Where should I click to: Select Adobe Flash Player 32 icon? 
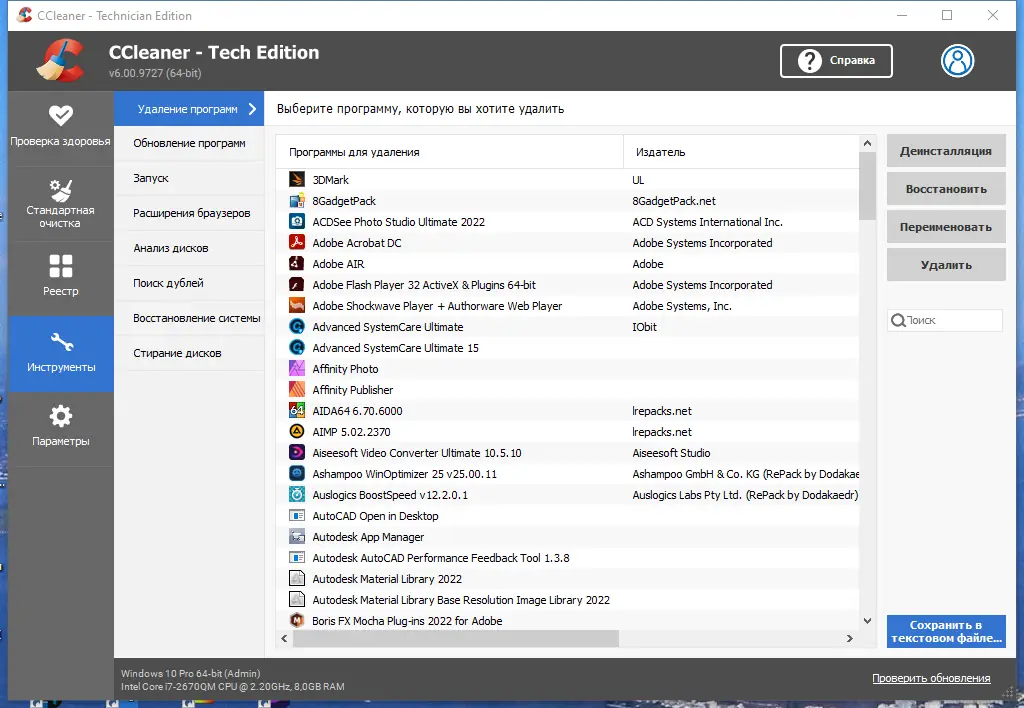296,285
